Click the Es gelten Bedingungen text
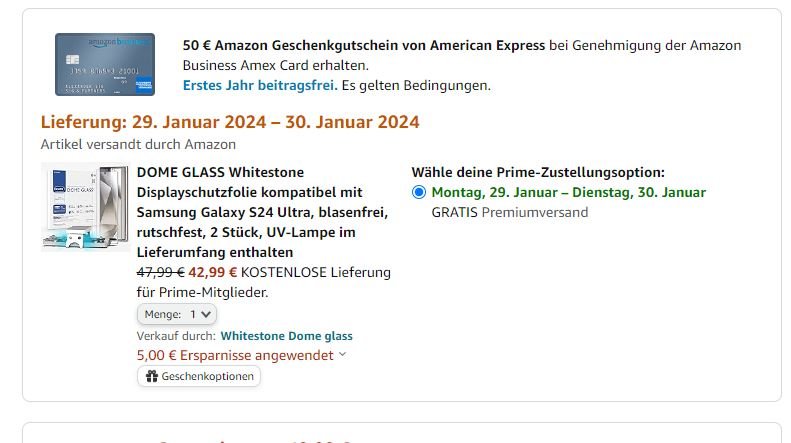 coord(416,85)
